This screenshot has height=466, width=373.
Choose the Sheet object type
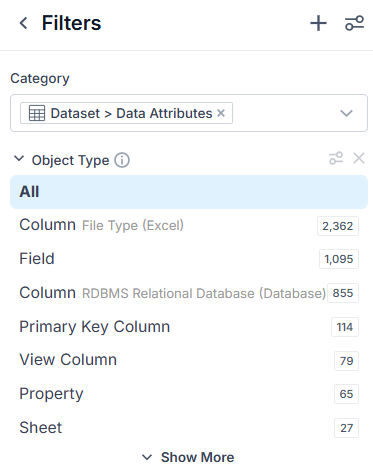[x=189, y=428]
